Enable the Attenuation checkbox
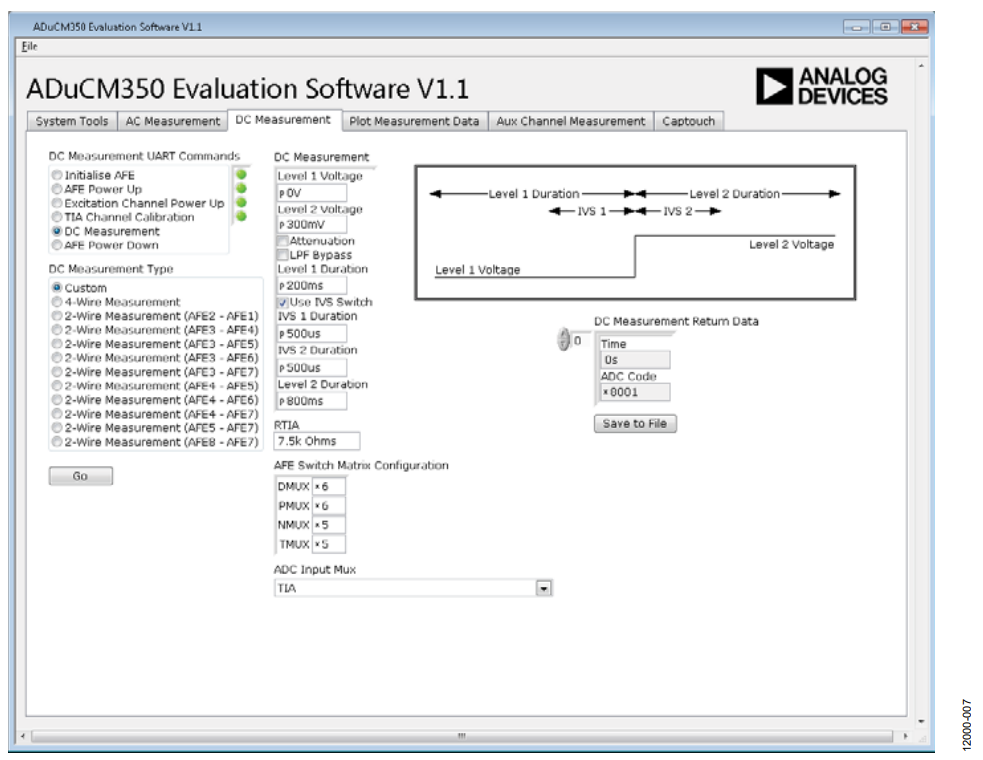983x760 pixels. 283,241
